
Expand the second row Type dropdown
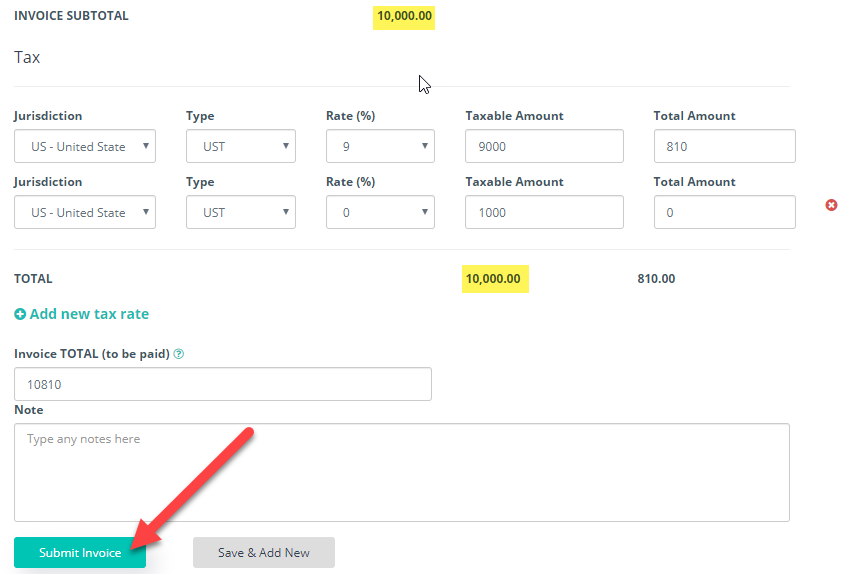241,212
